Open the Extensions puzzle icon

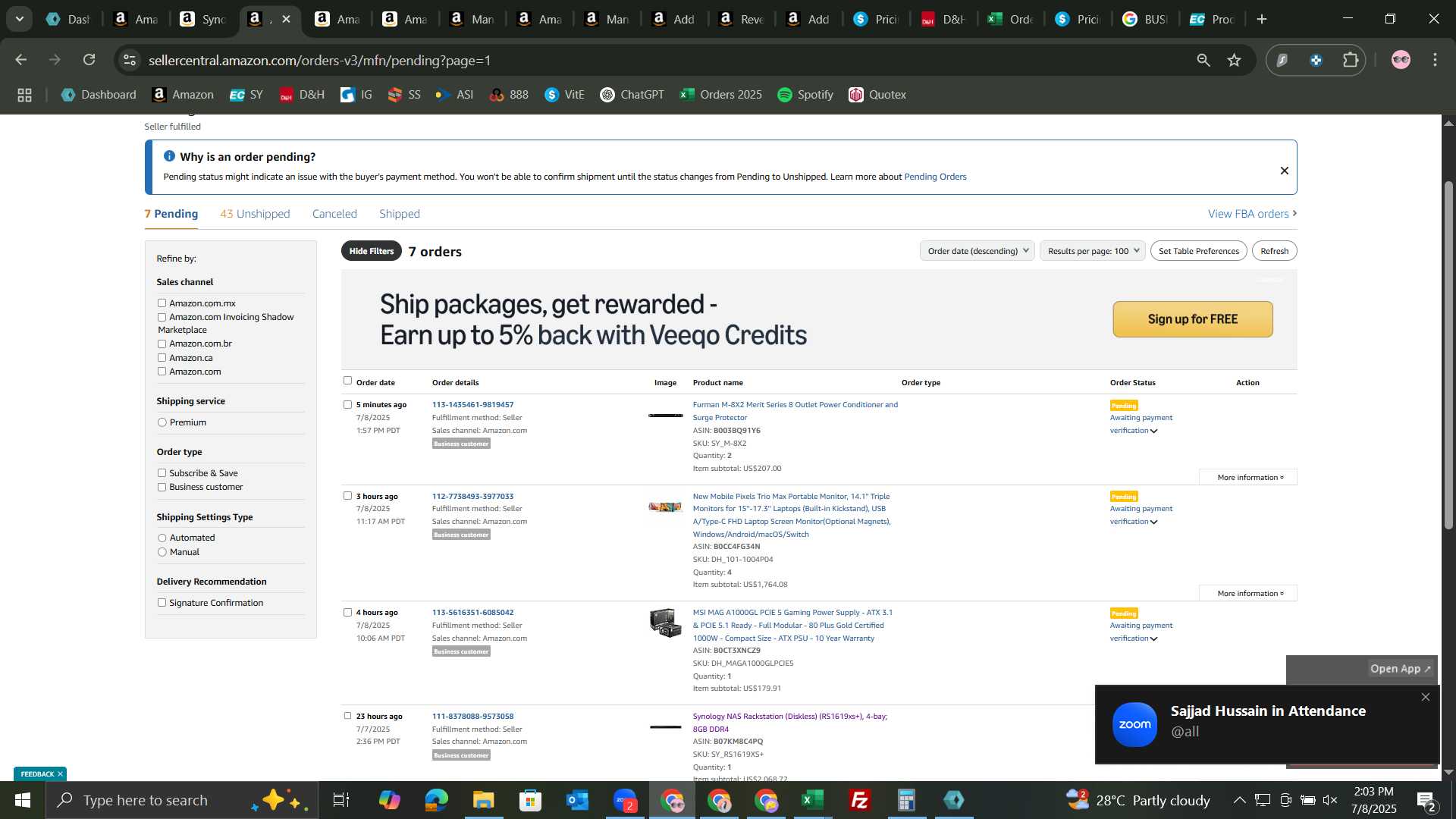coord(1351,60)
